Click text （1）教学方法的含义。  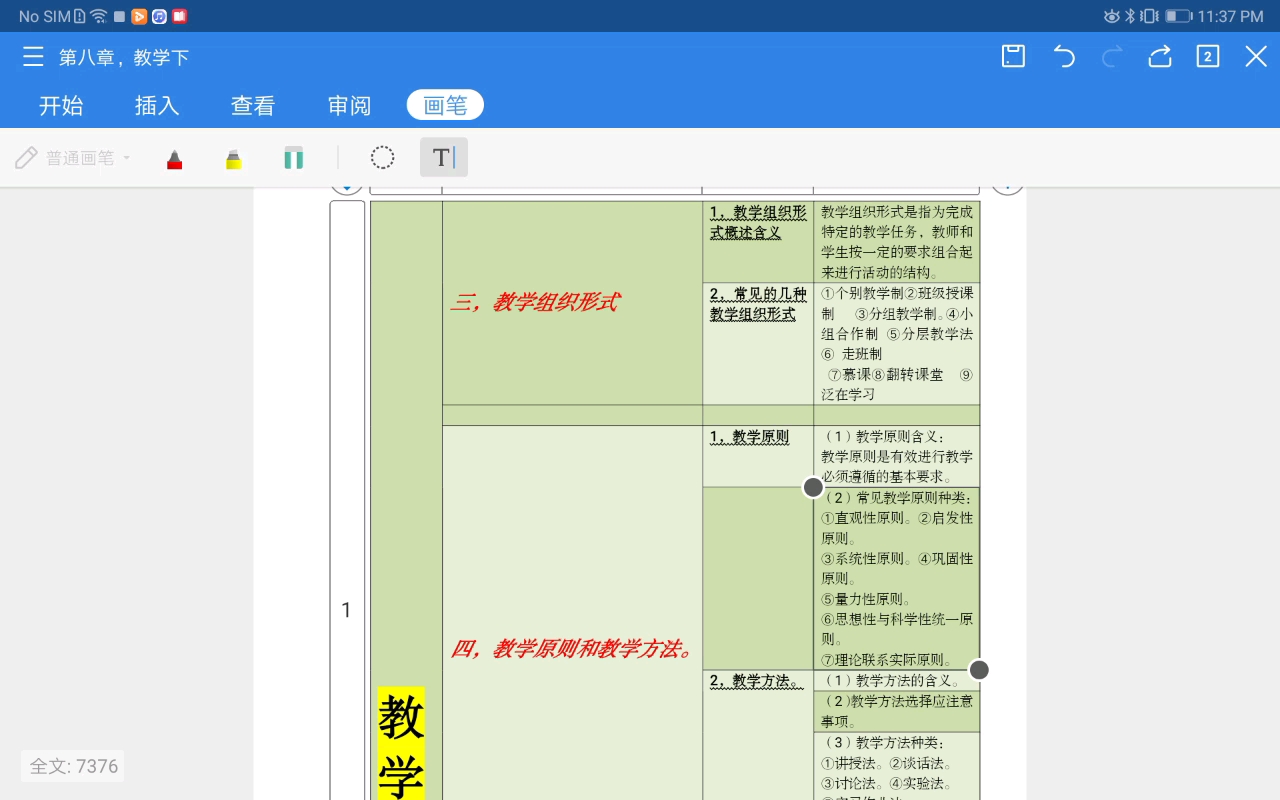[893, 681]
